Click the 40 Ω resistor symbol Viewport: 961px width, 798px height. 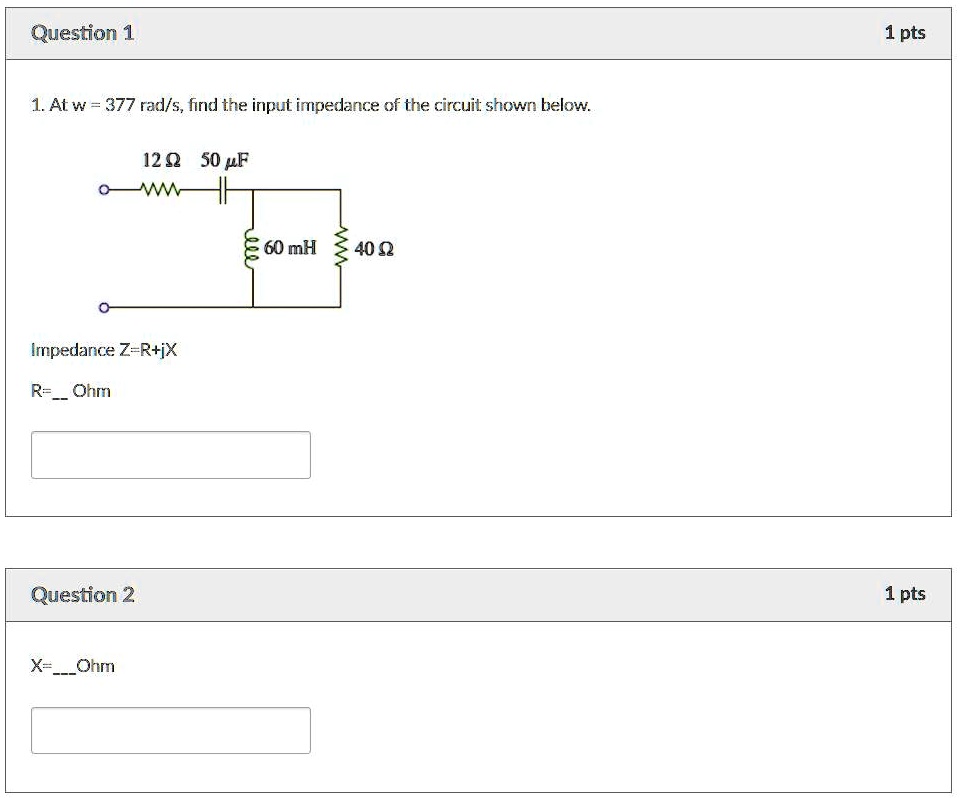pos(341,247)
